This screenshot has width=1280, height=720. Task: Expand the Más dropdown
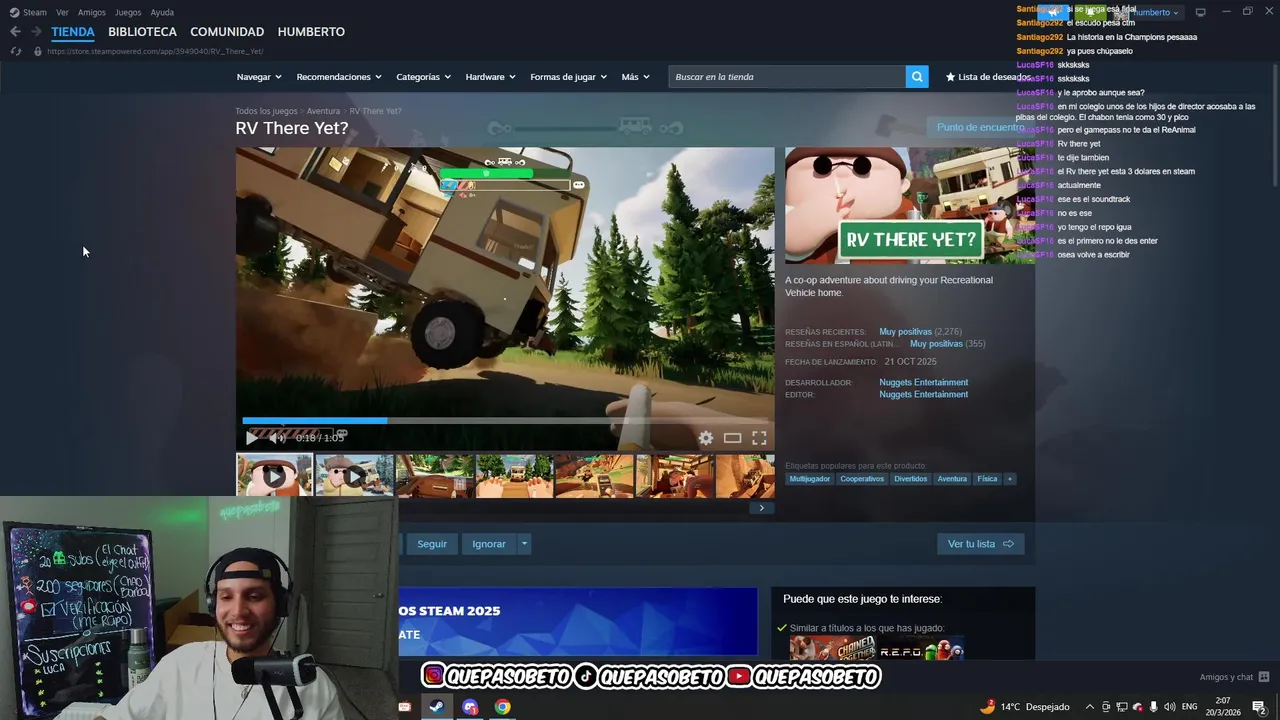635,77
